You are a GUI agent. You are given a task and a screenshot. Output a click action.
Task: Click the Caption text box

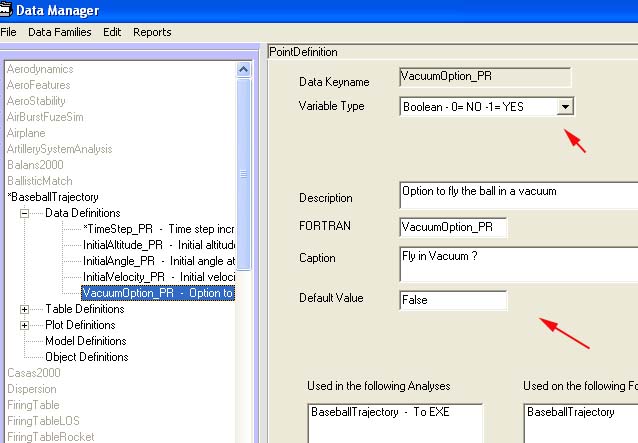(519, 264)
